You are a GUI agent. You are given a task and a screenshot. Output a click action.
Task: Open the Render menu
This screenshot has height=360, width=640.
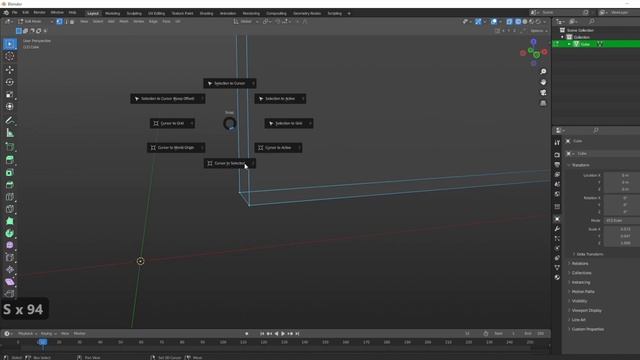click(x=40, y=13)
